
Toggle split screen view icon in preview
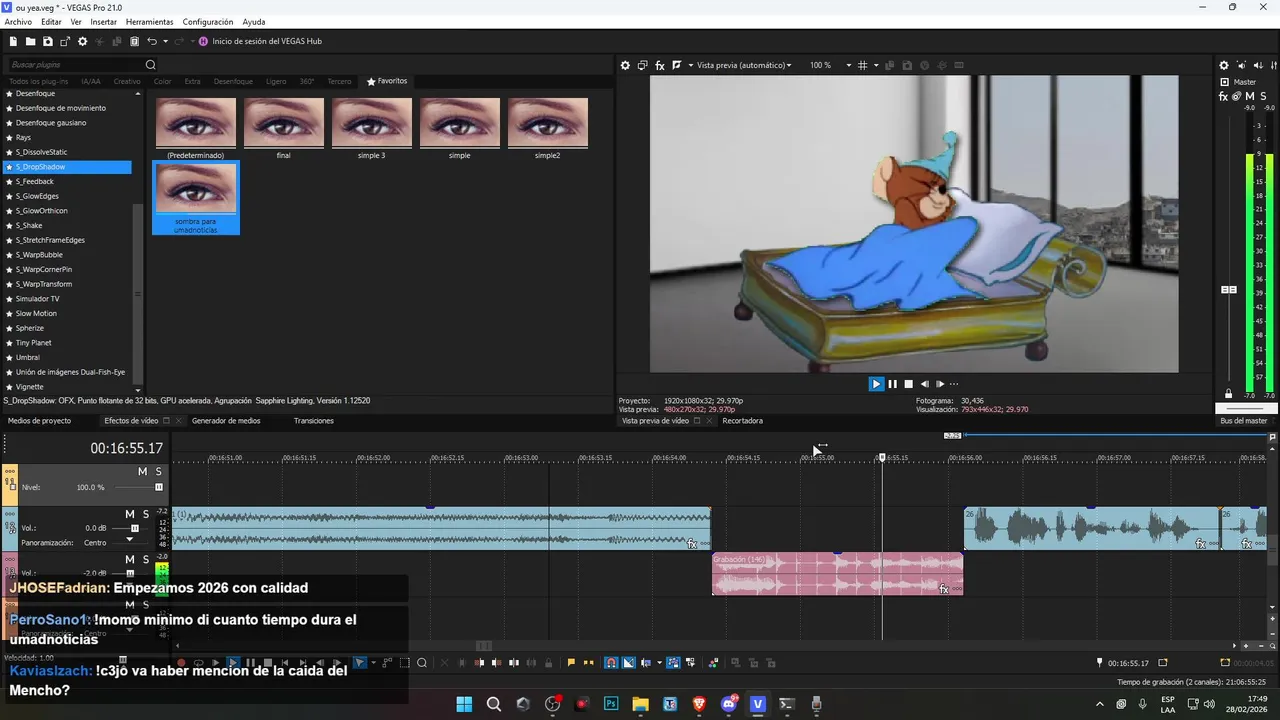pyautogui.click(x=677, y=65)
